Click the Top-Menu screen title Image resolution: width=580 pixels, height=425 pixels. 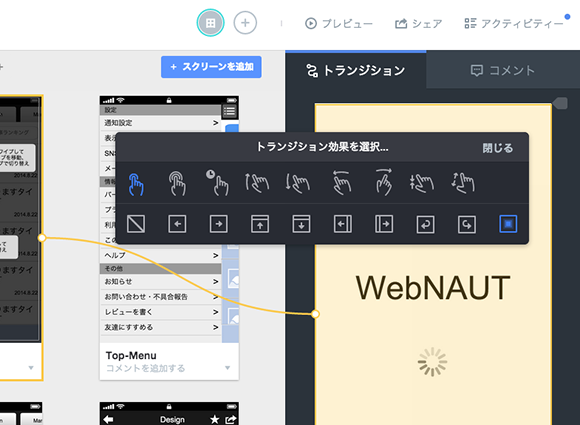pos(131,355)
